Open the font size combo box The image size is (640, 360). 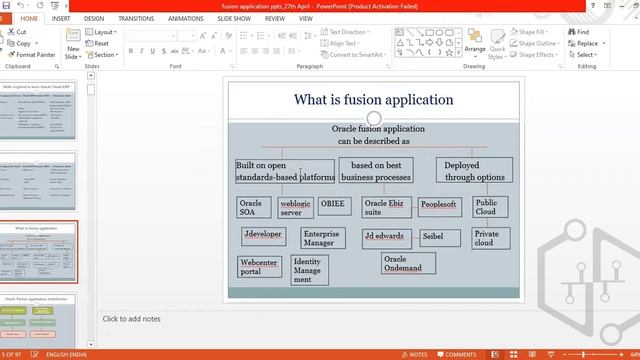(187, 36)
